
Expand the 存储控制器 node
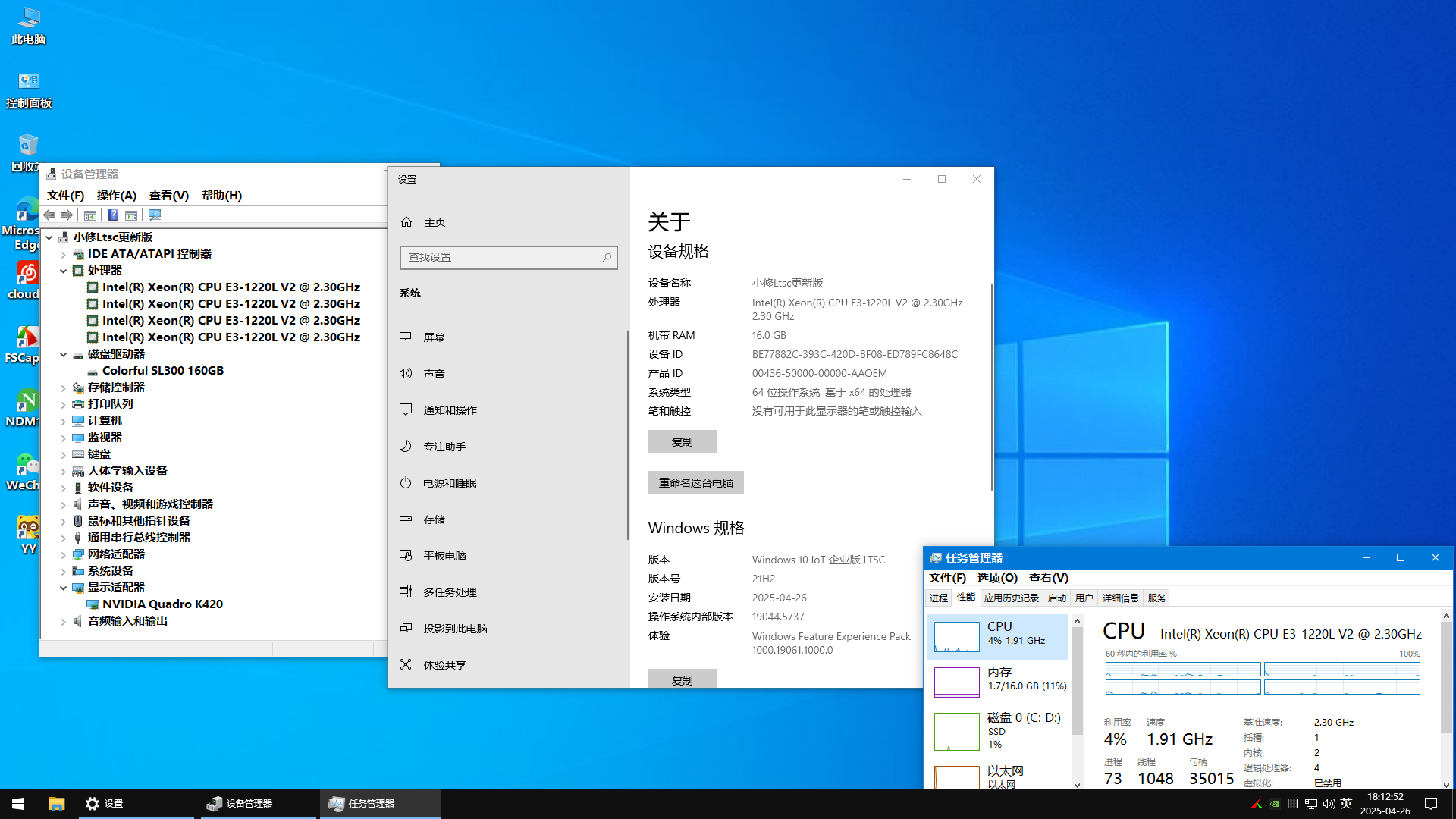64,388
